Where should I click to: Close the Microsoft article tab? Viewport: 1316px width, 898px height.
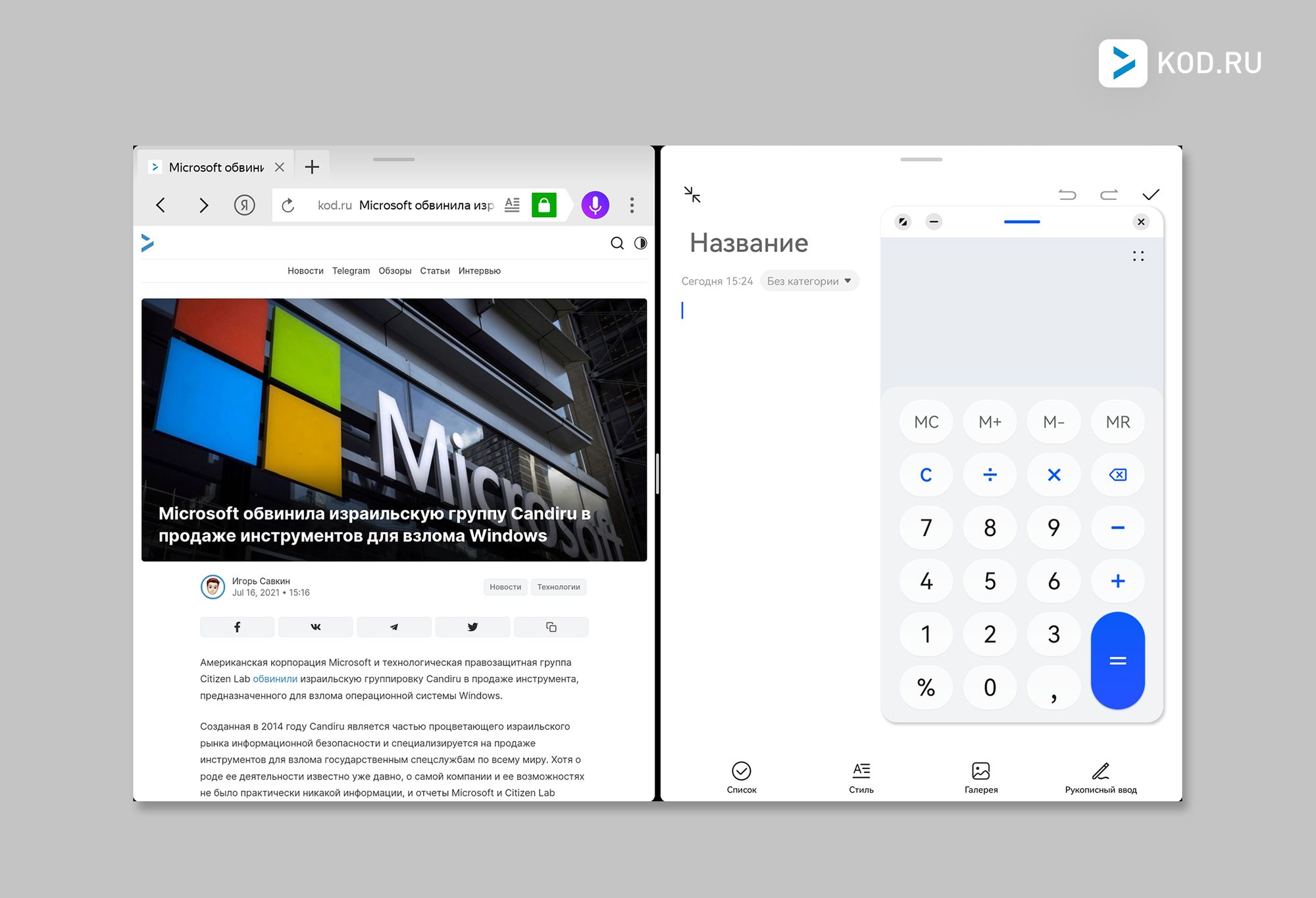pyautogui.click(x=279, y=167)
